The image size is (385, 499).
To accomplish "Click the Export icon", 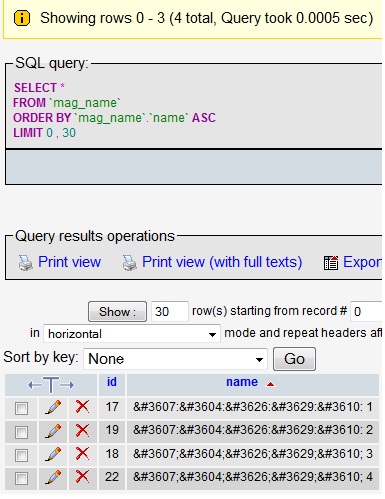I will pos(331,263).
